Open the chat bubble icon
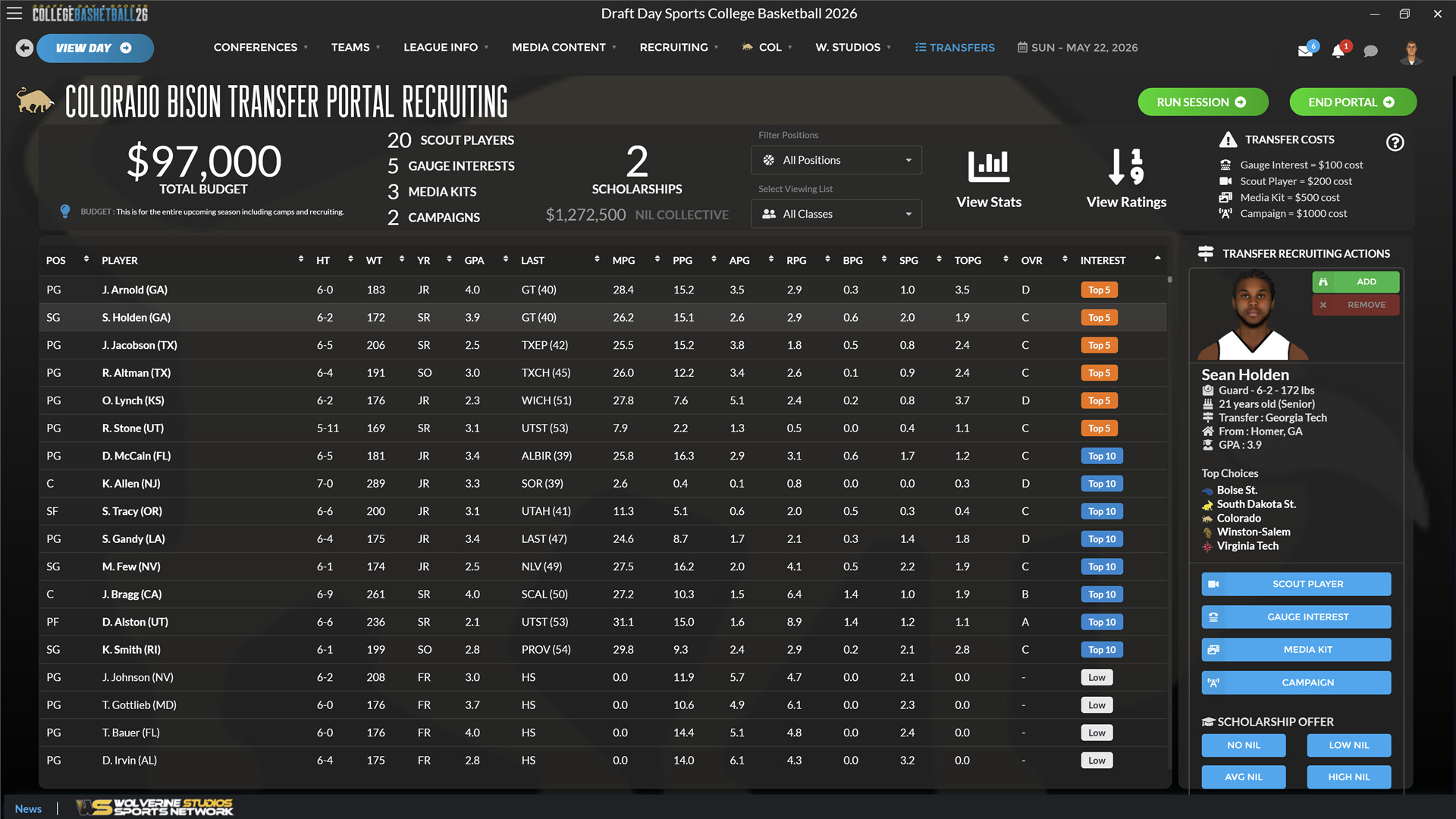1456x819 pixels. tap(1370, 52)
